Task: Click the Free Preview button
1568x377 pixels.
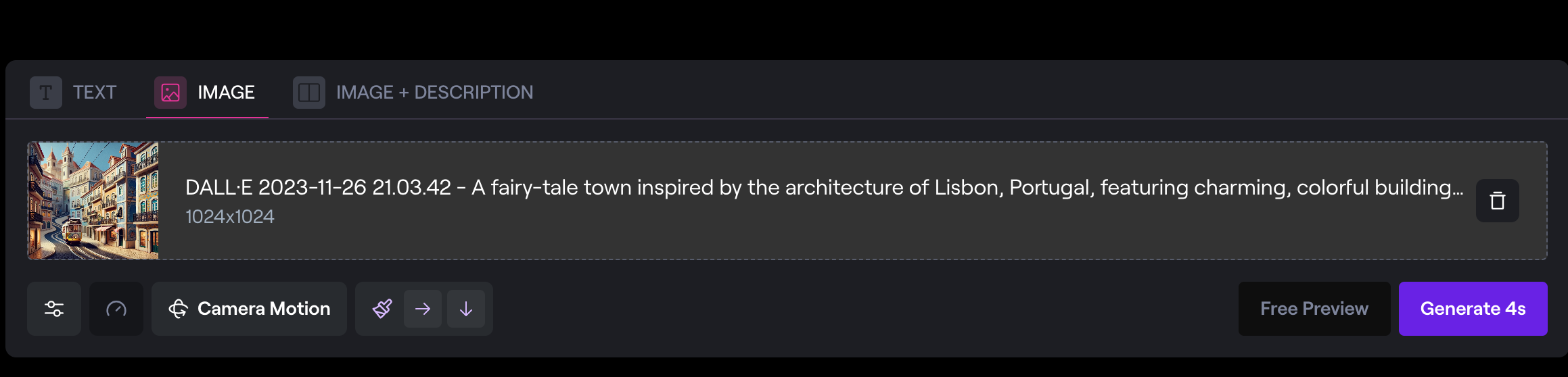Action: coord(1314,309)
